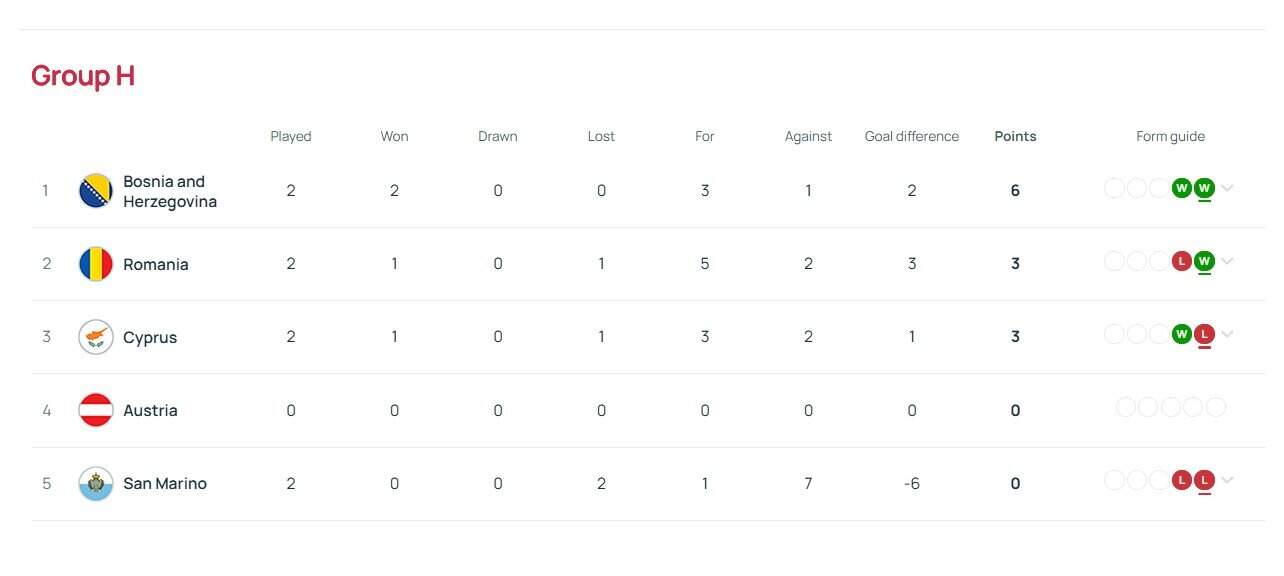Click the Cyprus flag icon

pos(96,337)
